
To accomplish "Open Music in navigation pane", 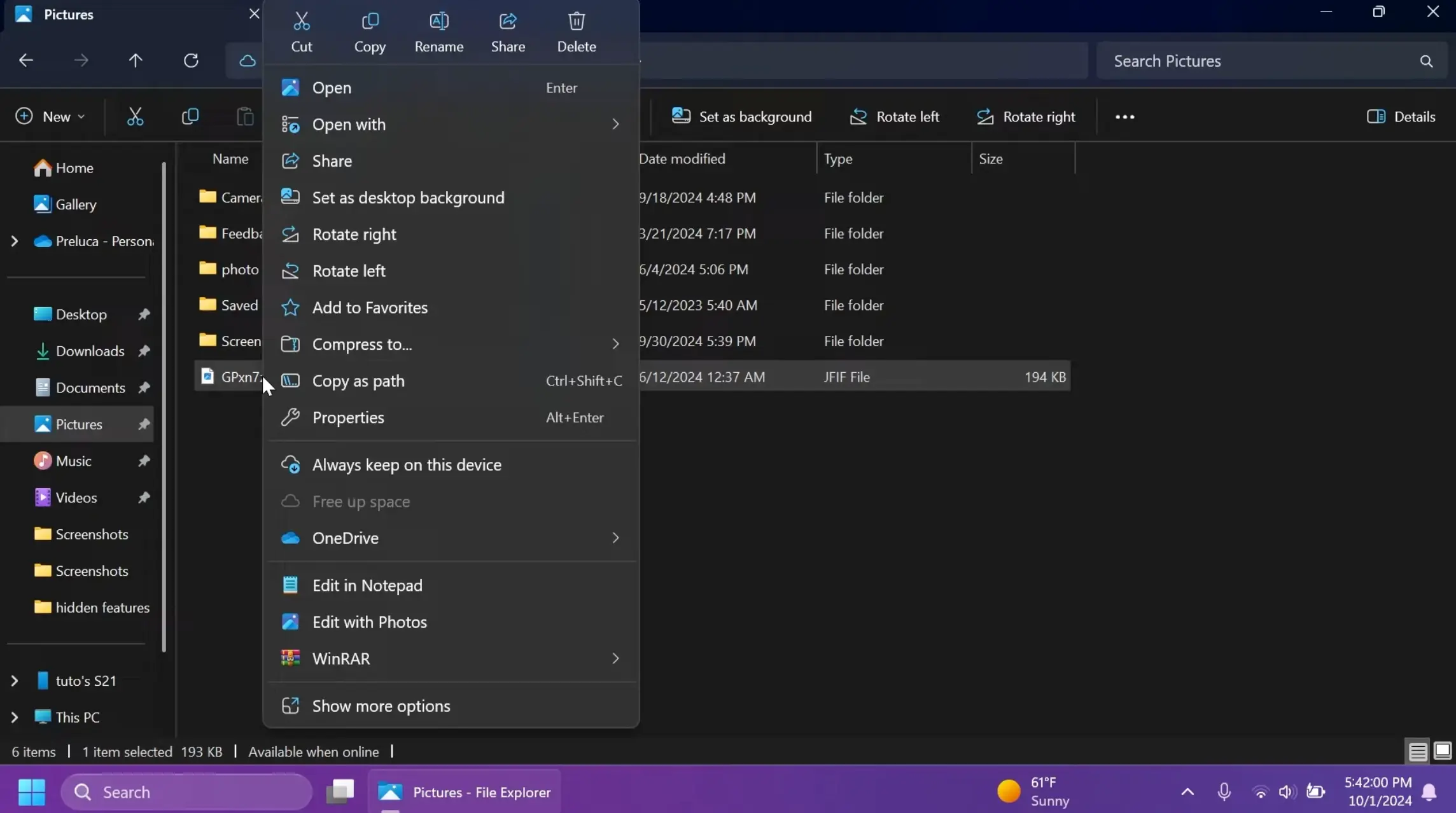I will click(x=62, y=461).
